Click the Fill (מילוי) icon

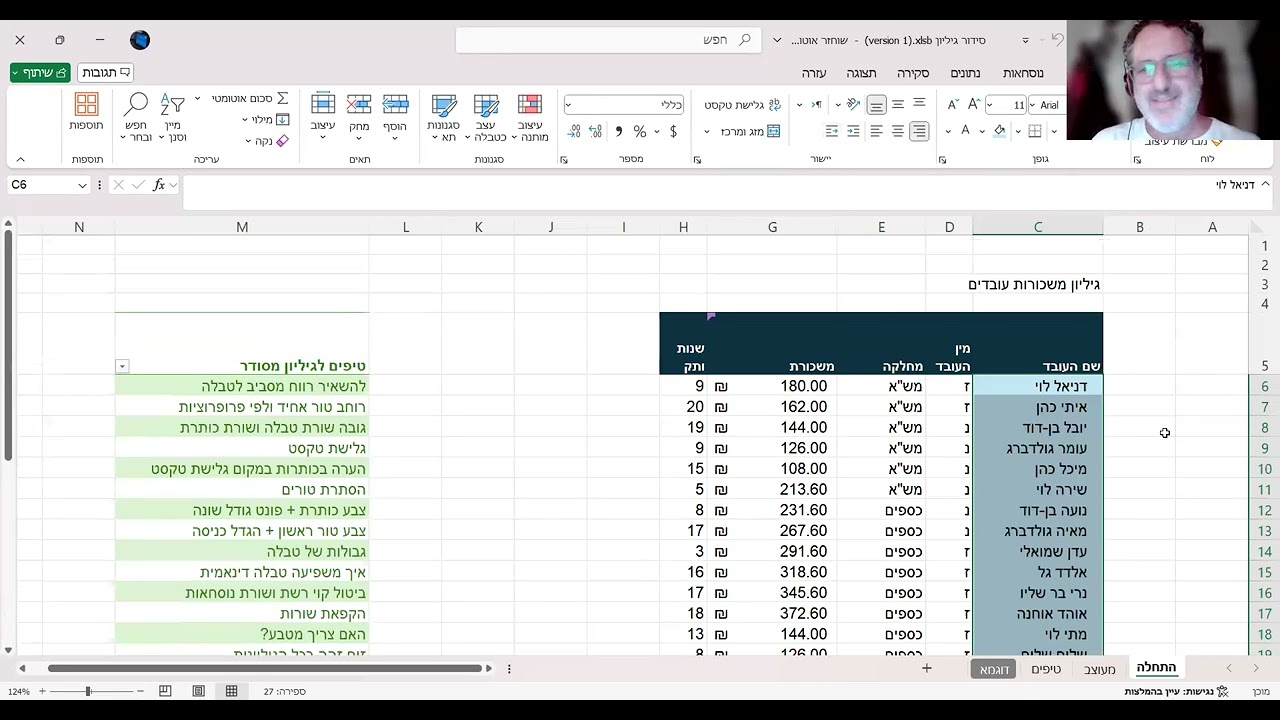click(282, 119)
